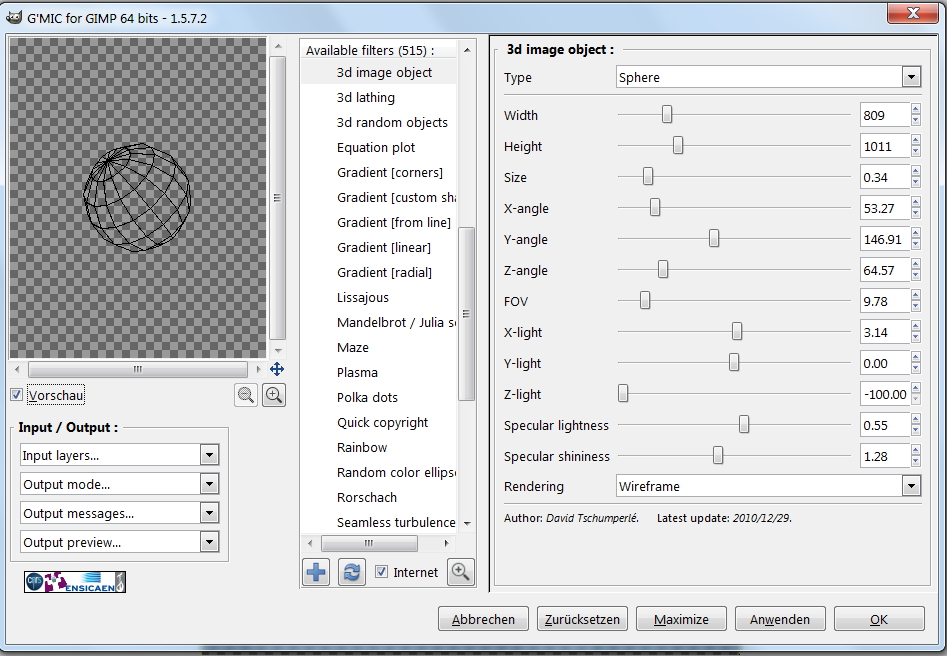This screenshot has width=947, height=656.
Task: Open the Output mode dropdown
Action: (119, 484)
